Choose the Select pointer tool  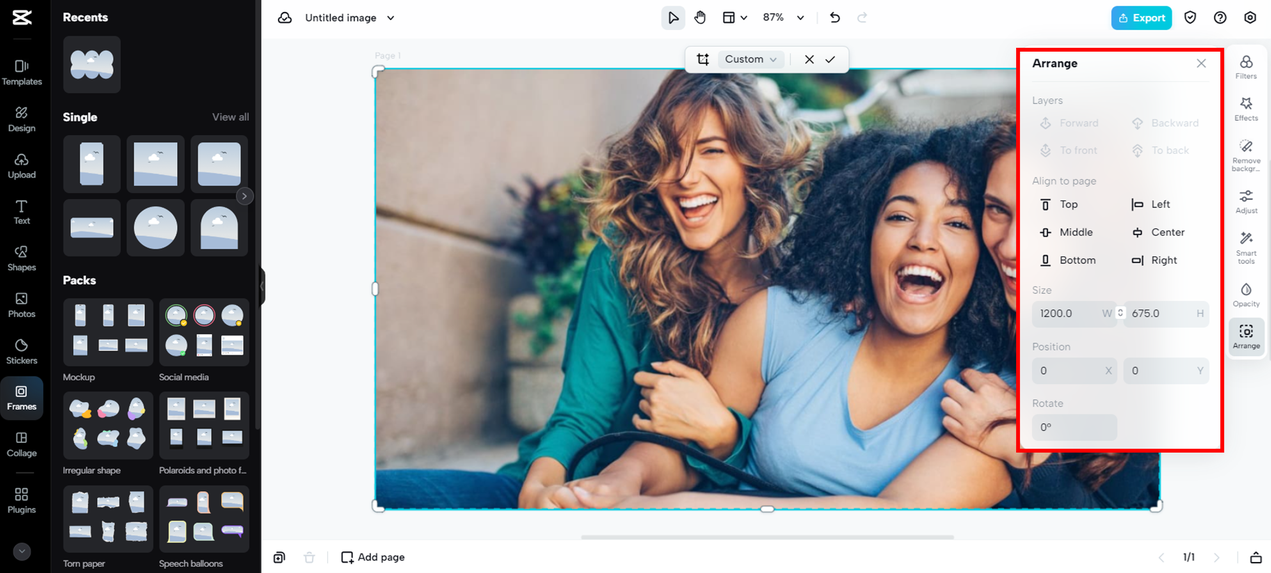(673, 18)
